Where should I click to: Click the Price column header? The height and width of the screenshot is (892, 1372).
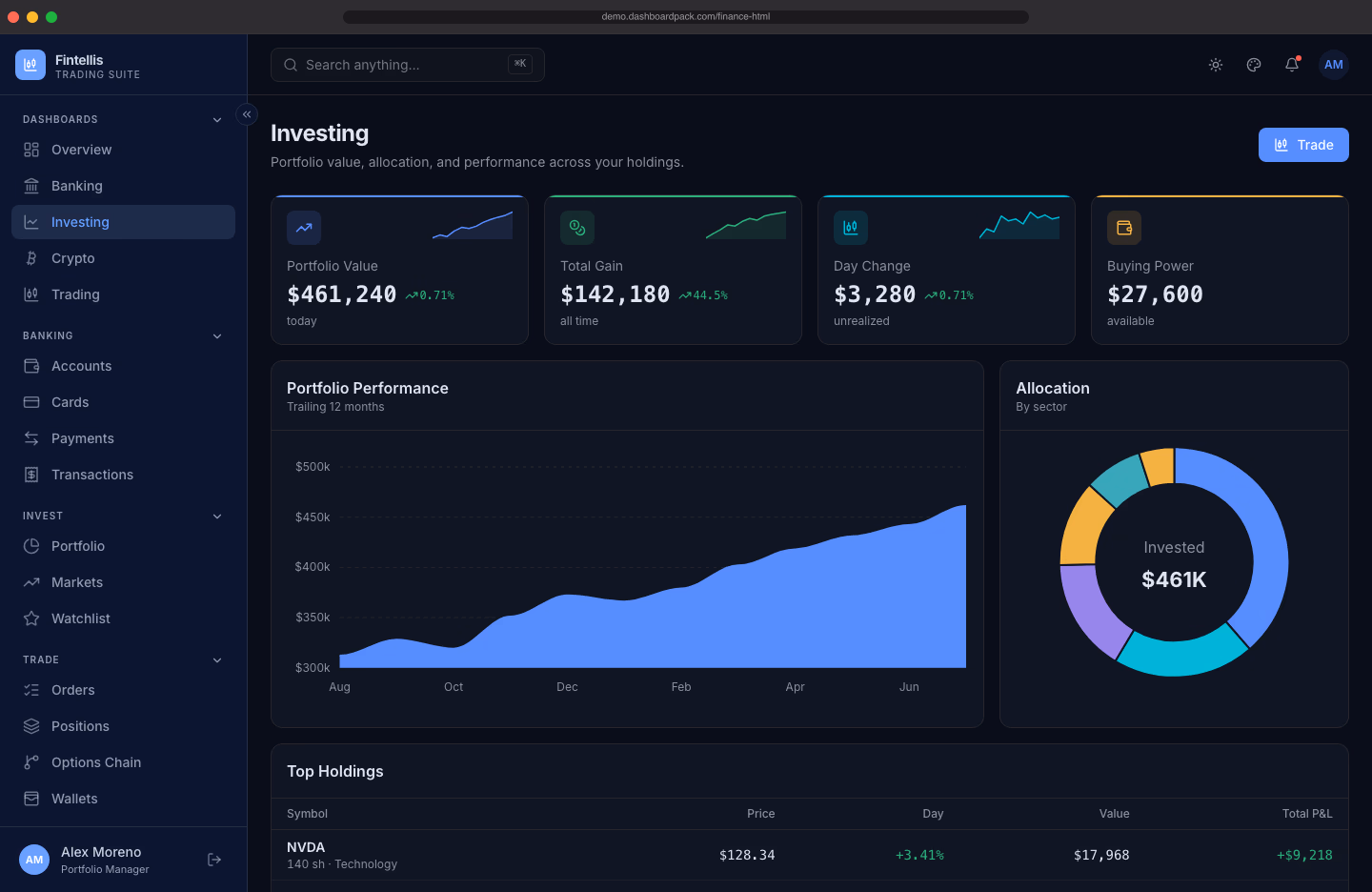761,814
